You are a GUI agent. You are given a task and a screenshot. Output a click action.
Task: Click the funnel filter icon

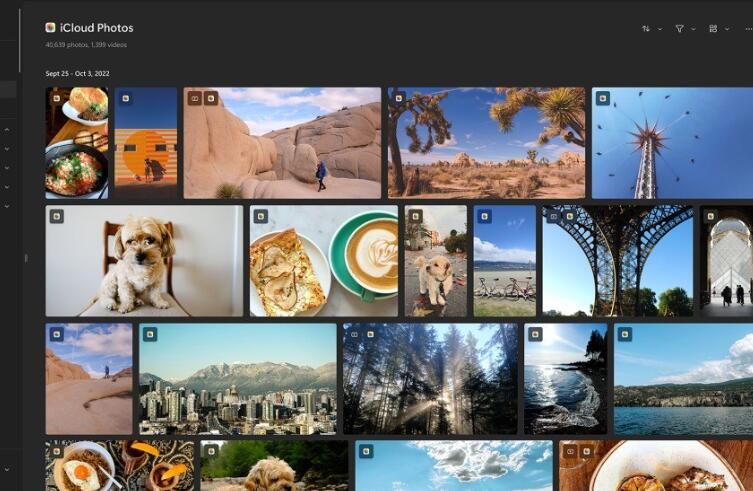(x=680, y=29)
